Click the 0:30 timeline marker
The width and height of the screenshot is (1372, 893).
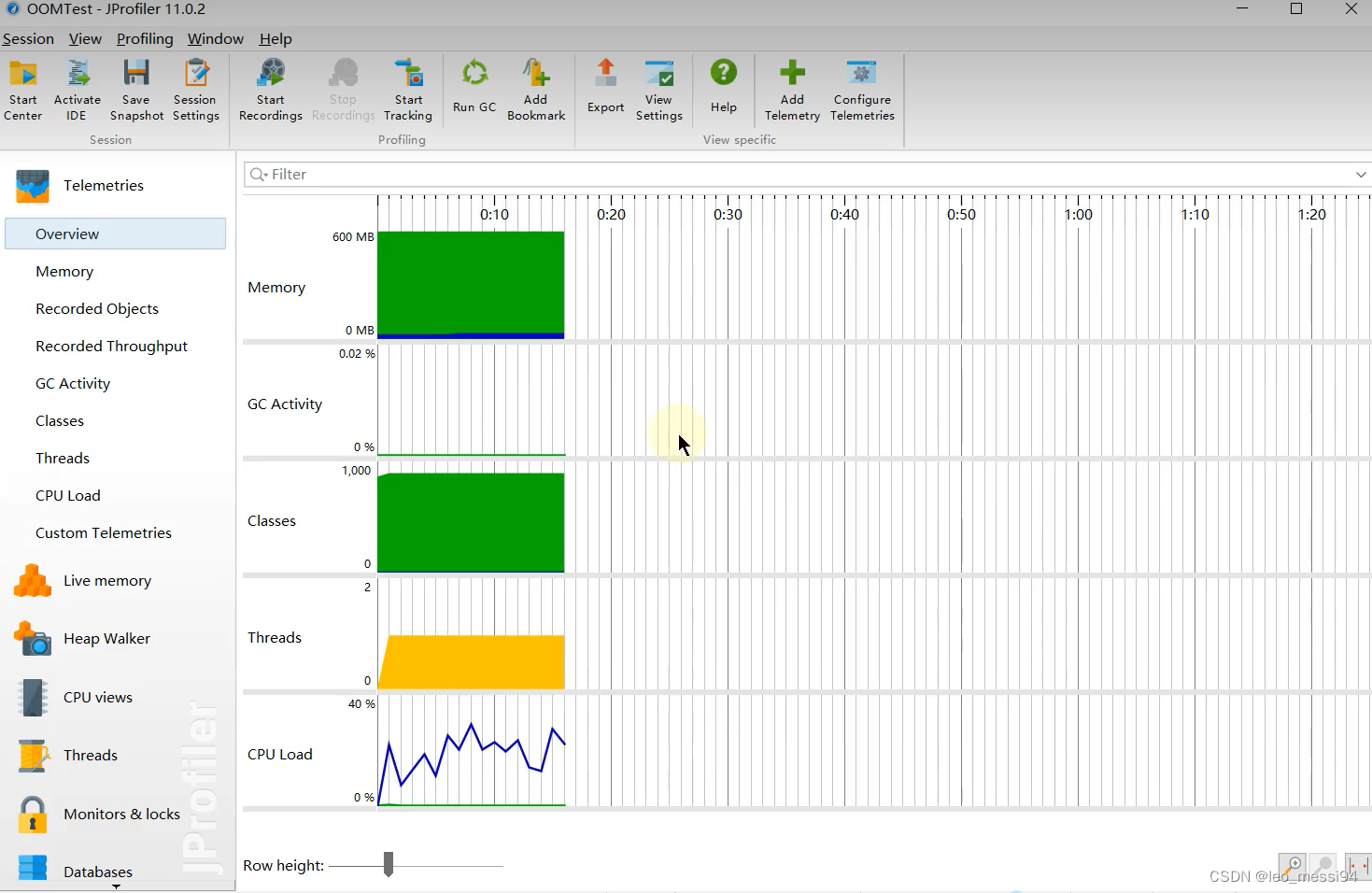728,215
